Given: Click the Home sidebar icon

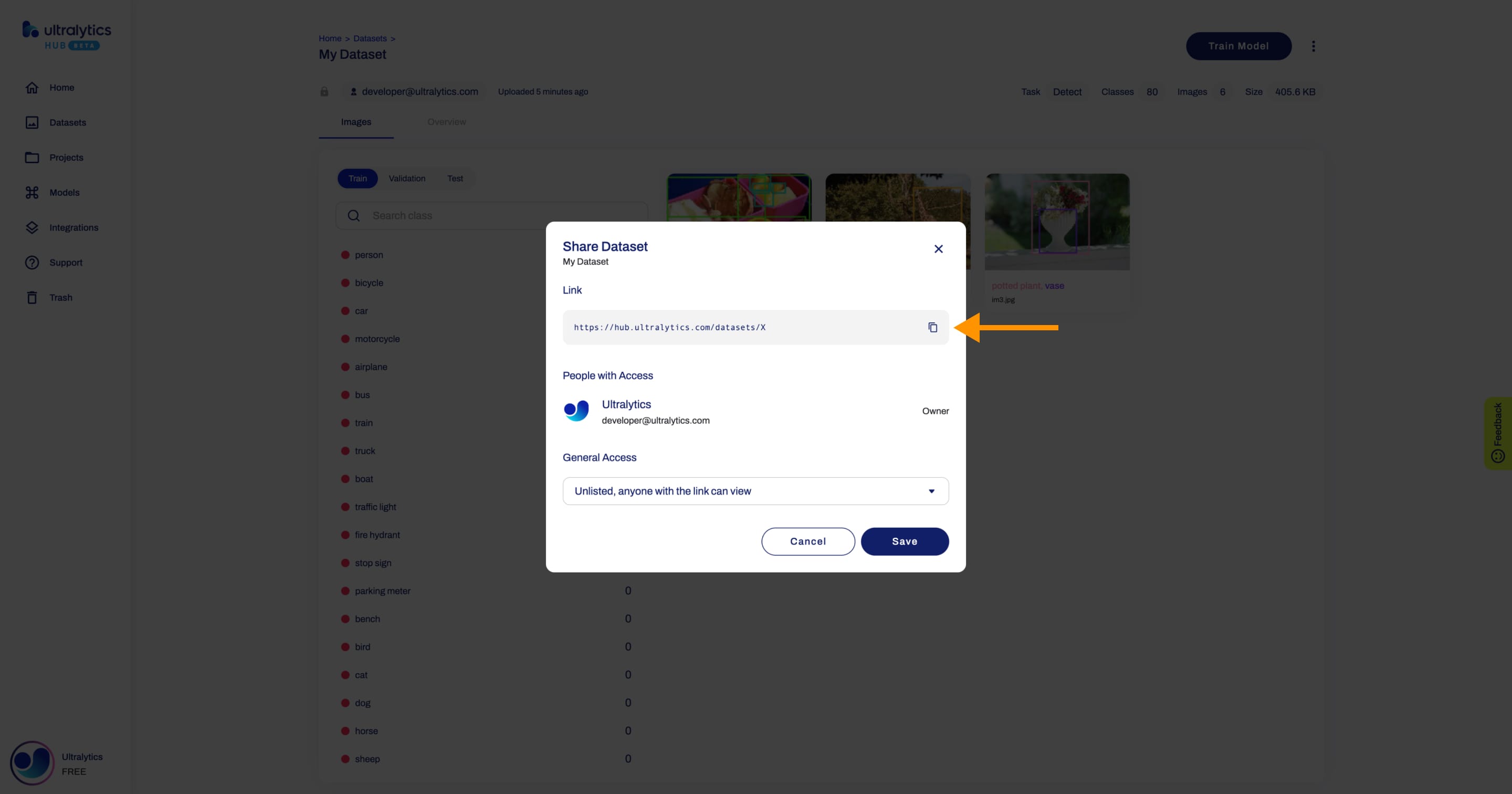Looking at the screenshot, I should [31, 87].
